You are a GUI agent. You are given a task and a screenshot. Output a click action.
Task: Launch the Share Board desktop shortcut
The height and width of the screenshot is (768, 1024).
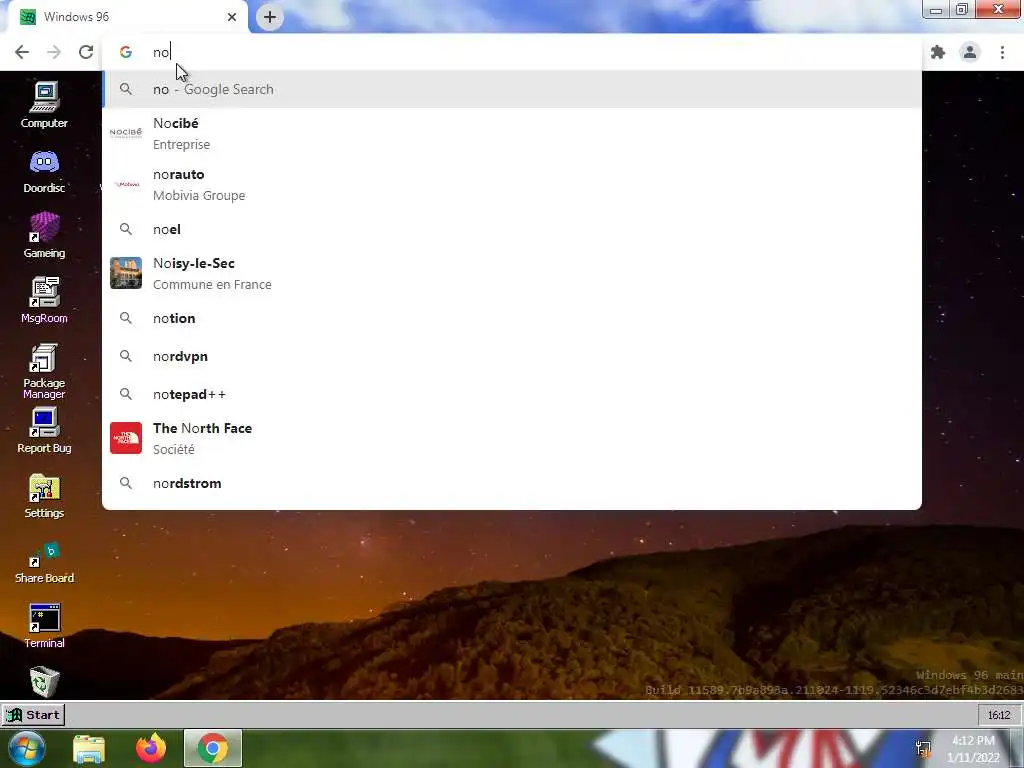(x=44, y=562)
